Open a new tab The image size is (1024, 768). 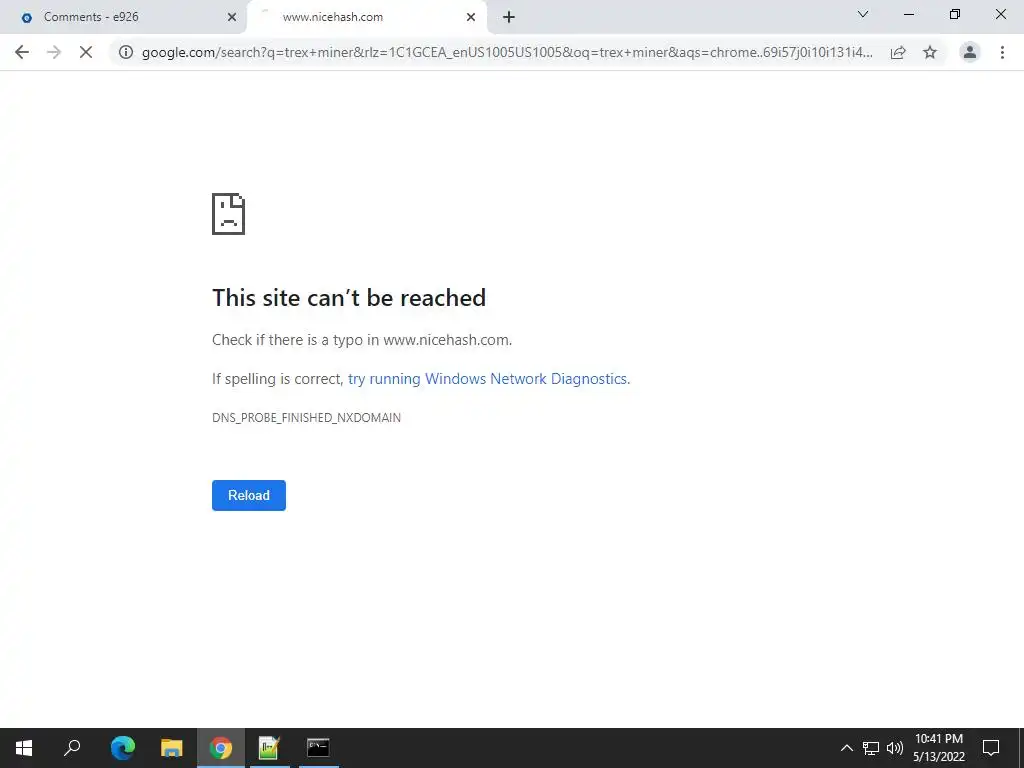tap(509, 17)
